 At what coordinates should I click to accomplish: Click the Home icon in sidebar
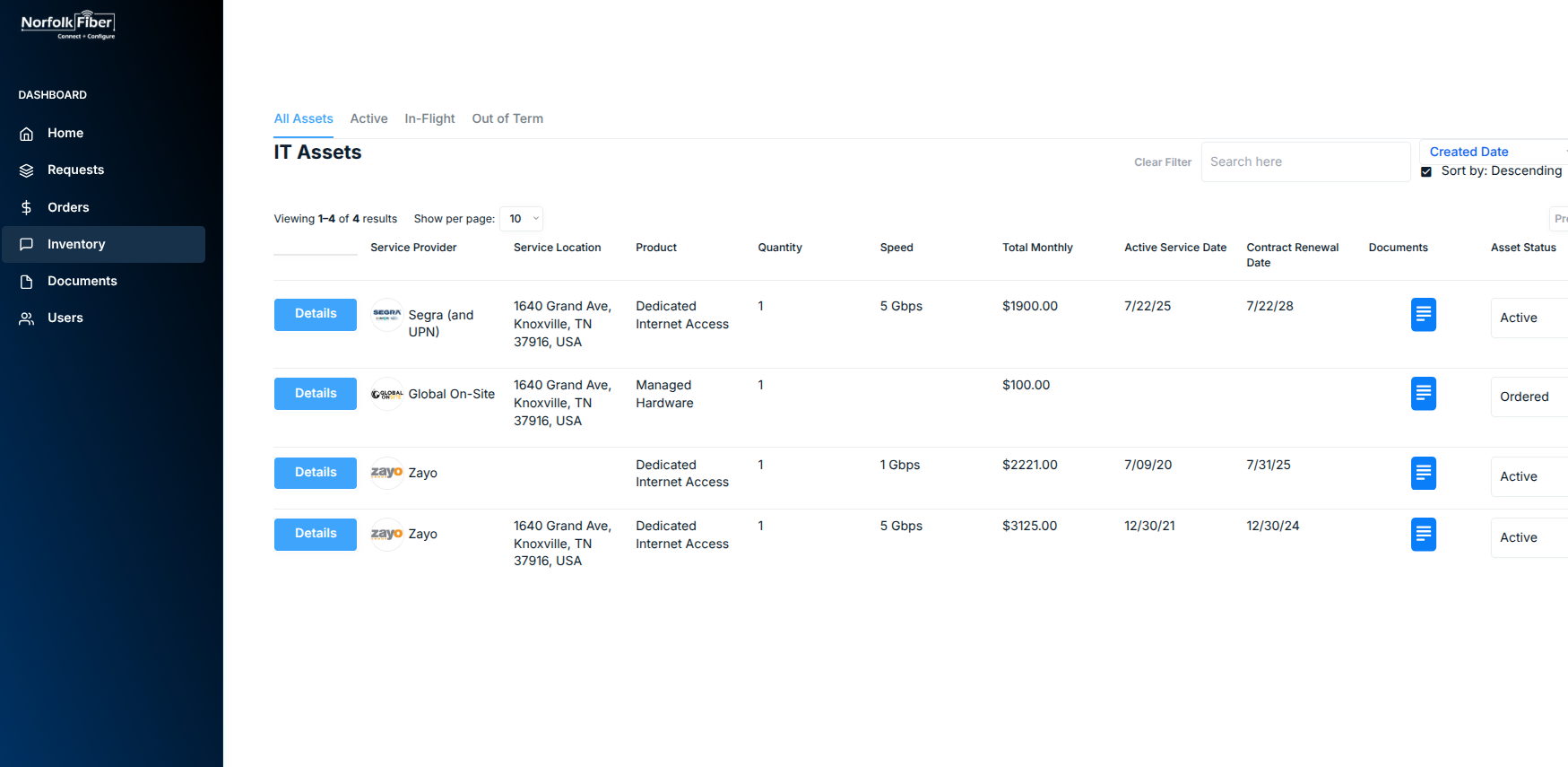pyautogui.click(x=27, y=134)
